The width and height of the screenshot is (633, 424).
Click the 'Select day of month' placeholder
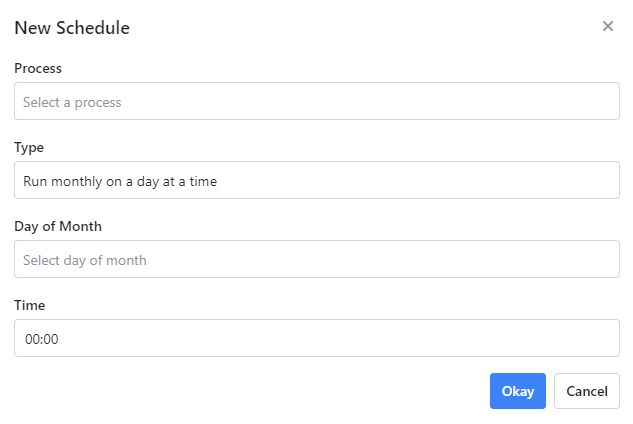85,260
